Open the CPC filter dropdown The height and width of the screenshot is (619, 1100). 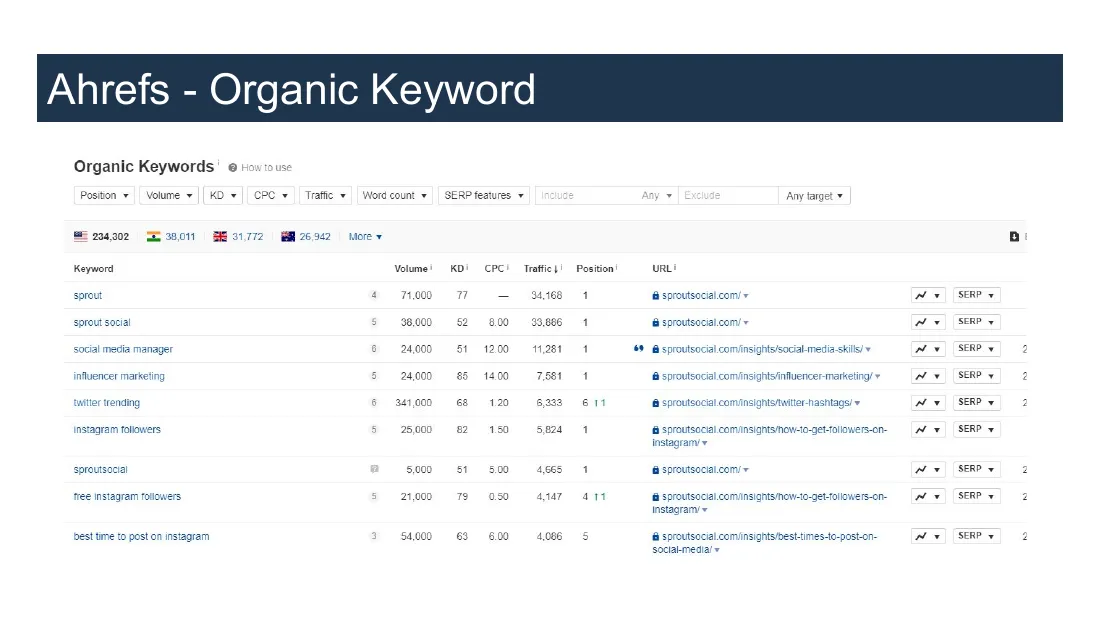pyautogui.click(x=271, y=196)
